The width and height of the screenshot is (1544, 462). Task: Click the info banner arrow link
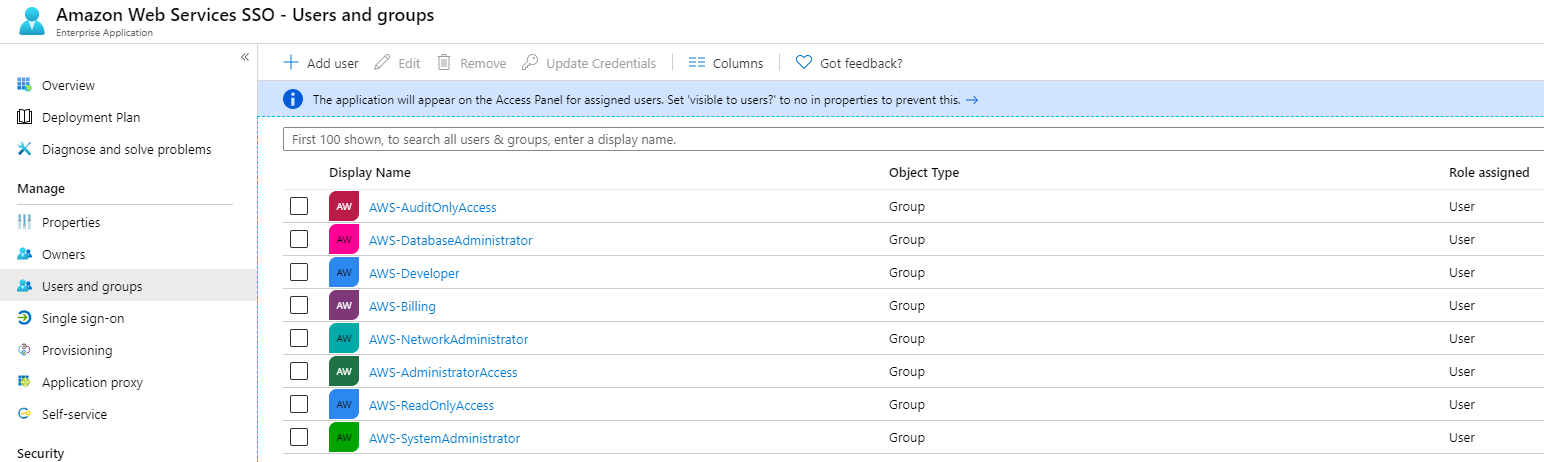pyautogui.click(x=971, y=100)
